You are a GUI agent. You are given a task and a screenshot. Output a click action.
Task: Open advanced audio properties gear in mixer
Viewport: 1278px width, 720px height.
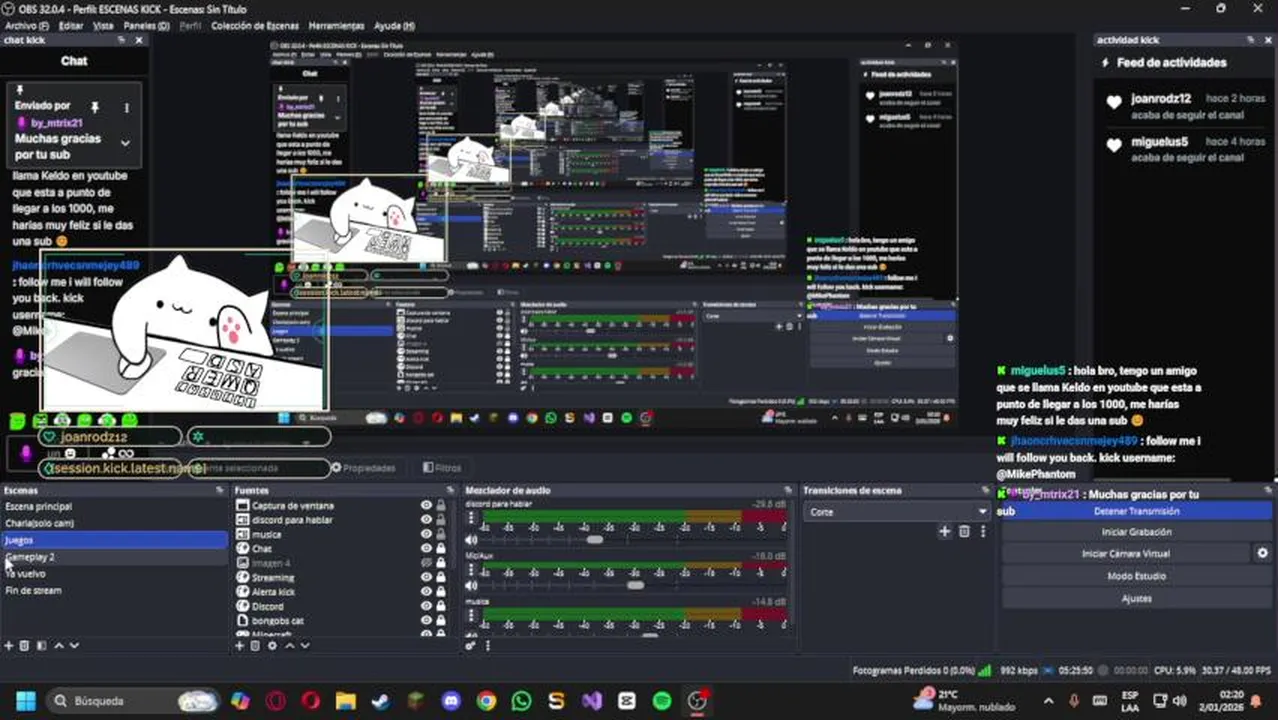coord(470,646)
